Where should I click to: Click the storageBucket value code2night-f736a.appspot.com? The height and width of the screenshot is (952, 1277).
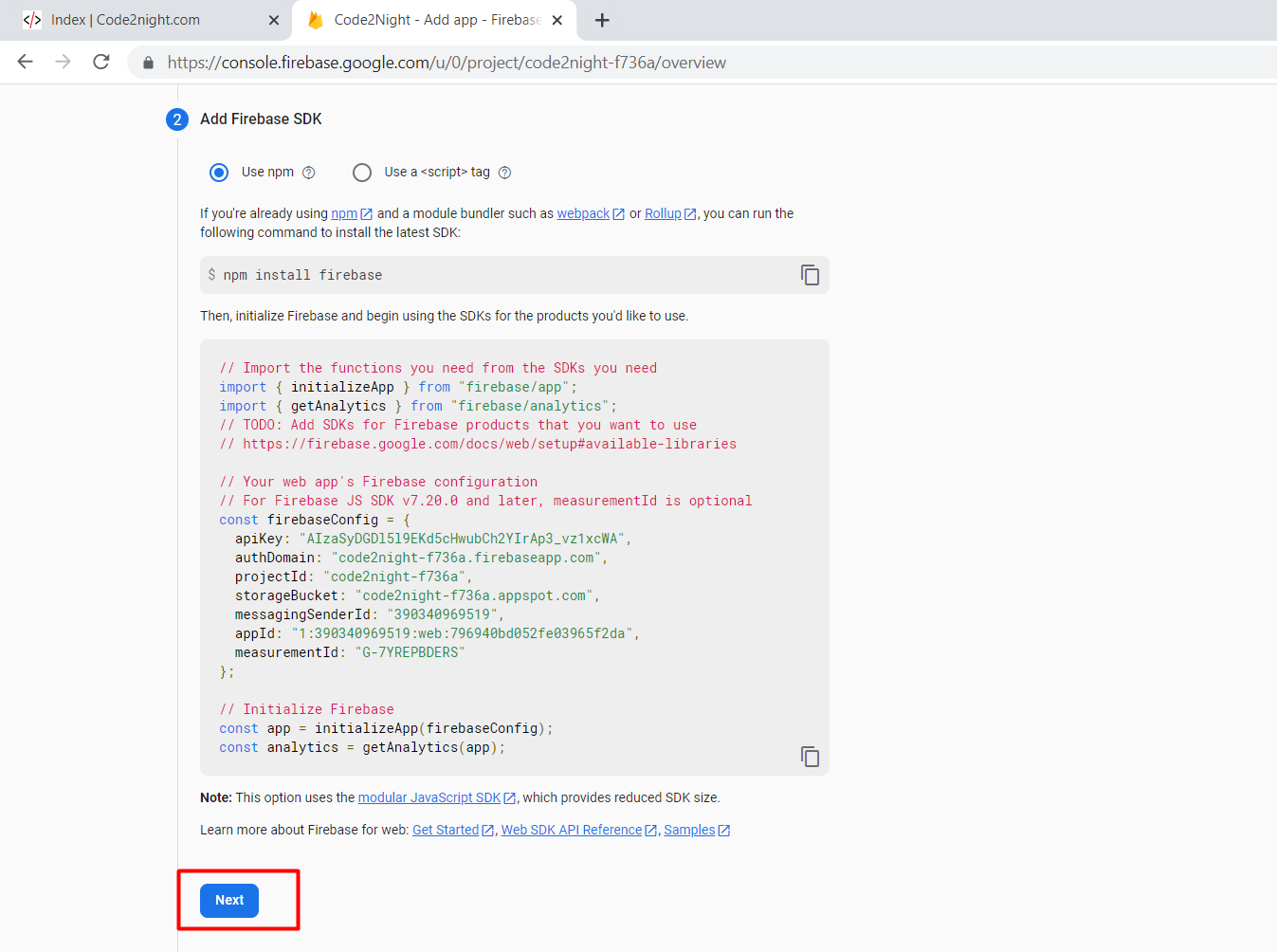474,595
